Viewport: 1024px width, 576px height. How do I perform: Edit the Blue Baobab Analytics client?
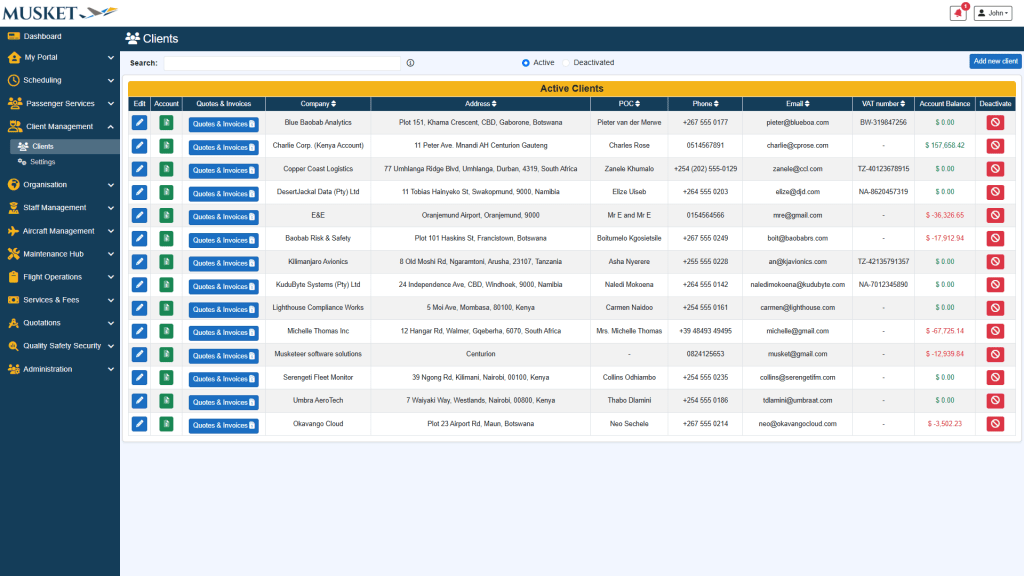[x=140, y=123]
